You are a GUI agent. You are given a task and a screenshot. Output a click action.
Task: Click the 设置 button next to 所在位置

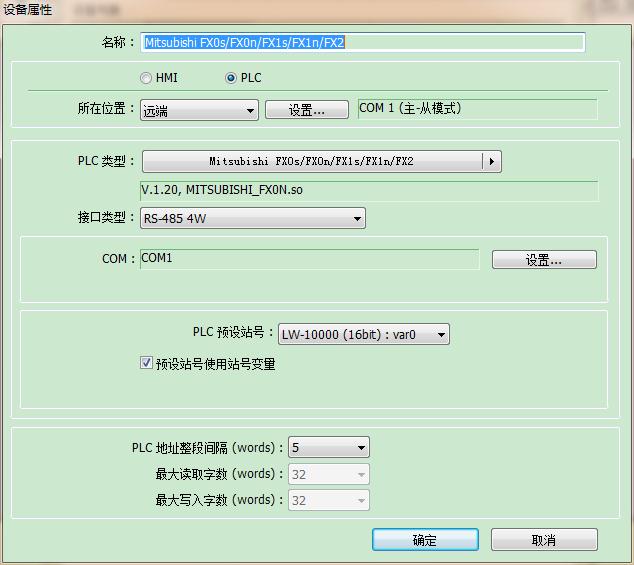(x=307, y=110)
